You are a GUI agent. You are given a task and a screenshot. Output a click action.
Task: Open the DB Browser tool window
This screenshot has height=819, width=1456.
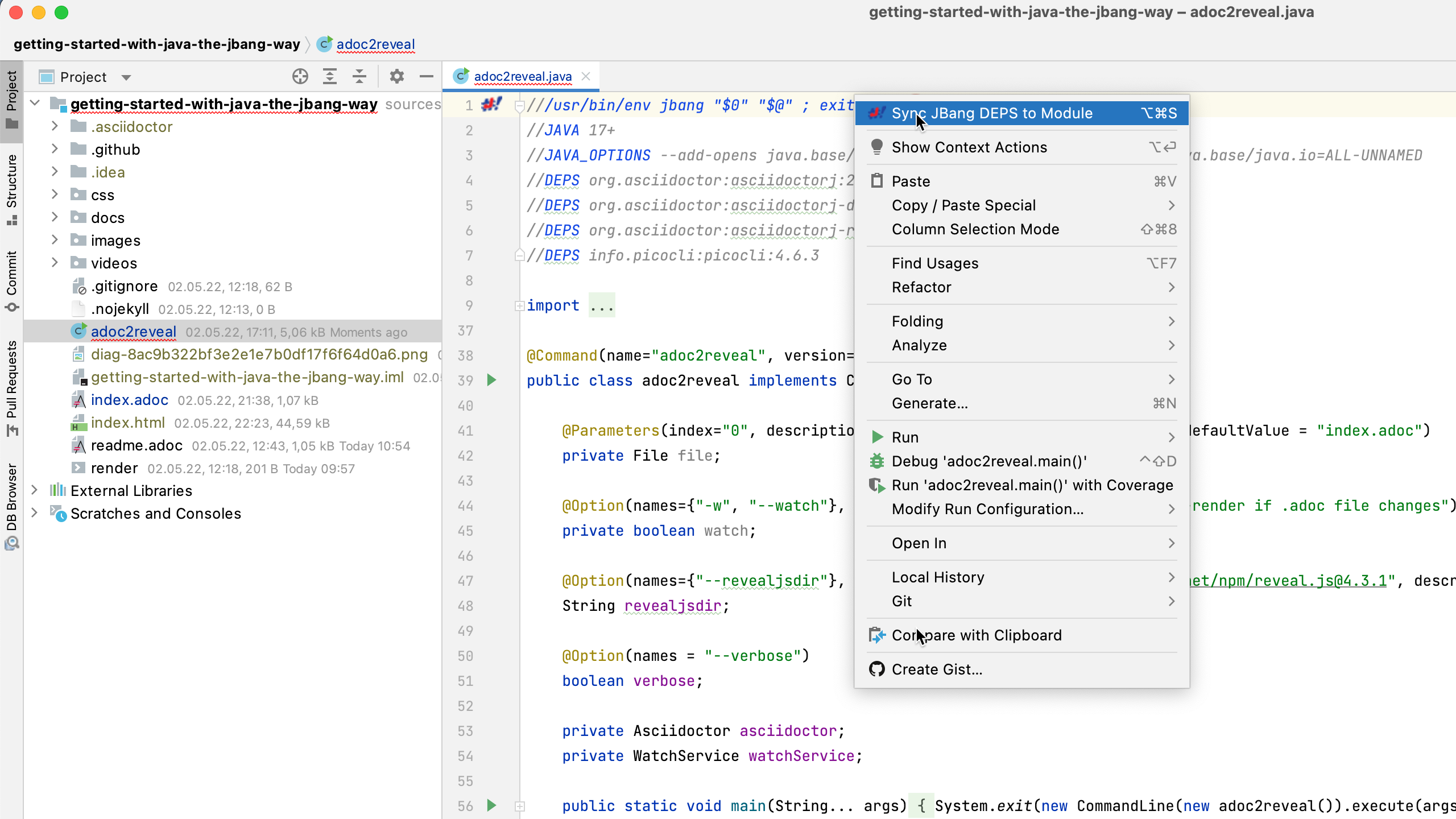(11, 506)
